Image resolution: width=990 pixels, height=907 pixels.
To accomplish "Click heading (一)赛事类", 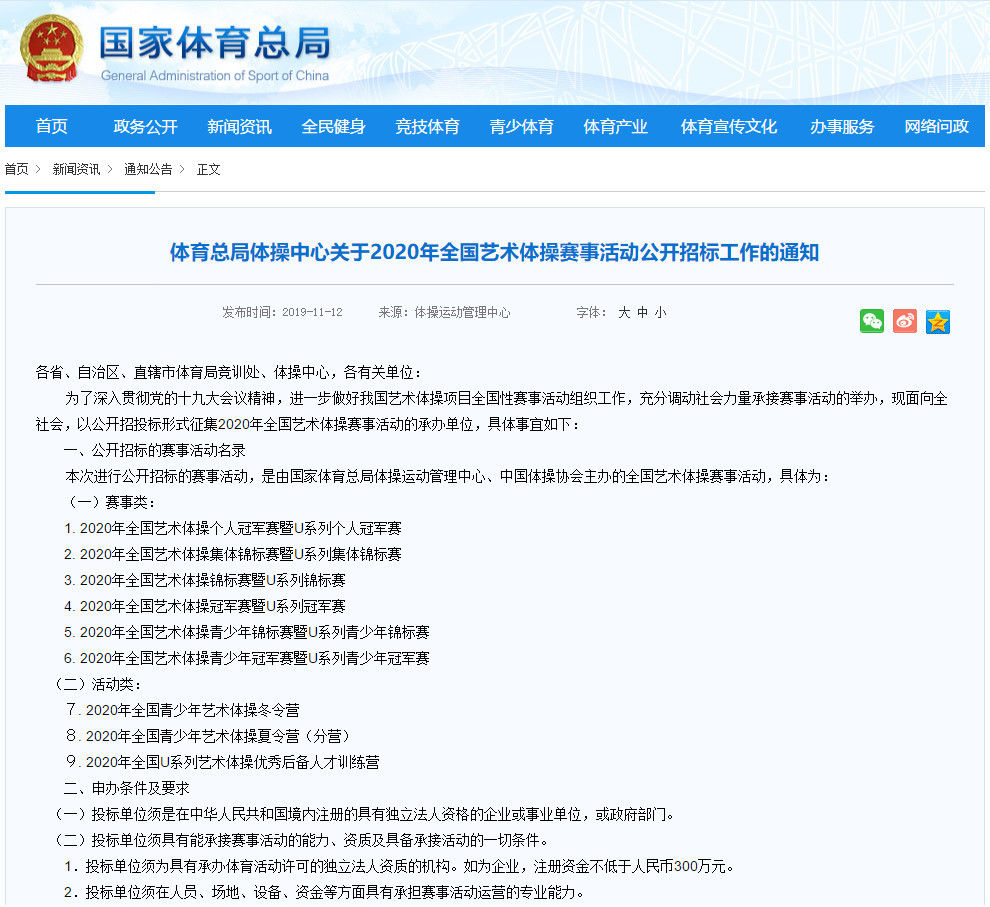I will (109, 502).
